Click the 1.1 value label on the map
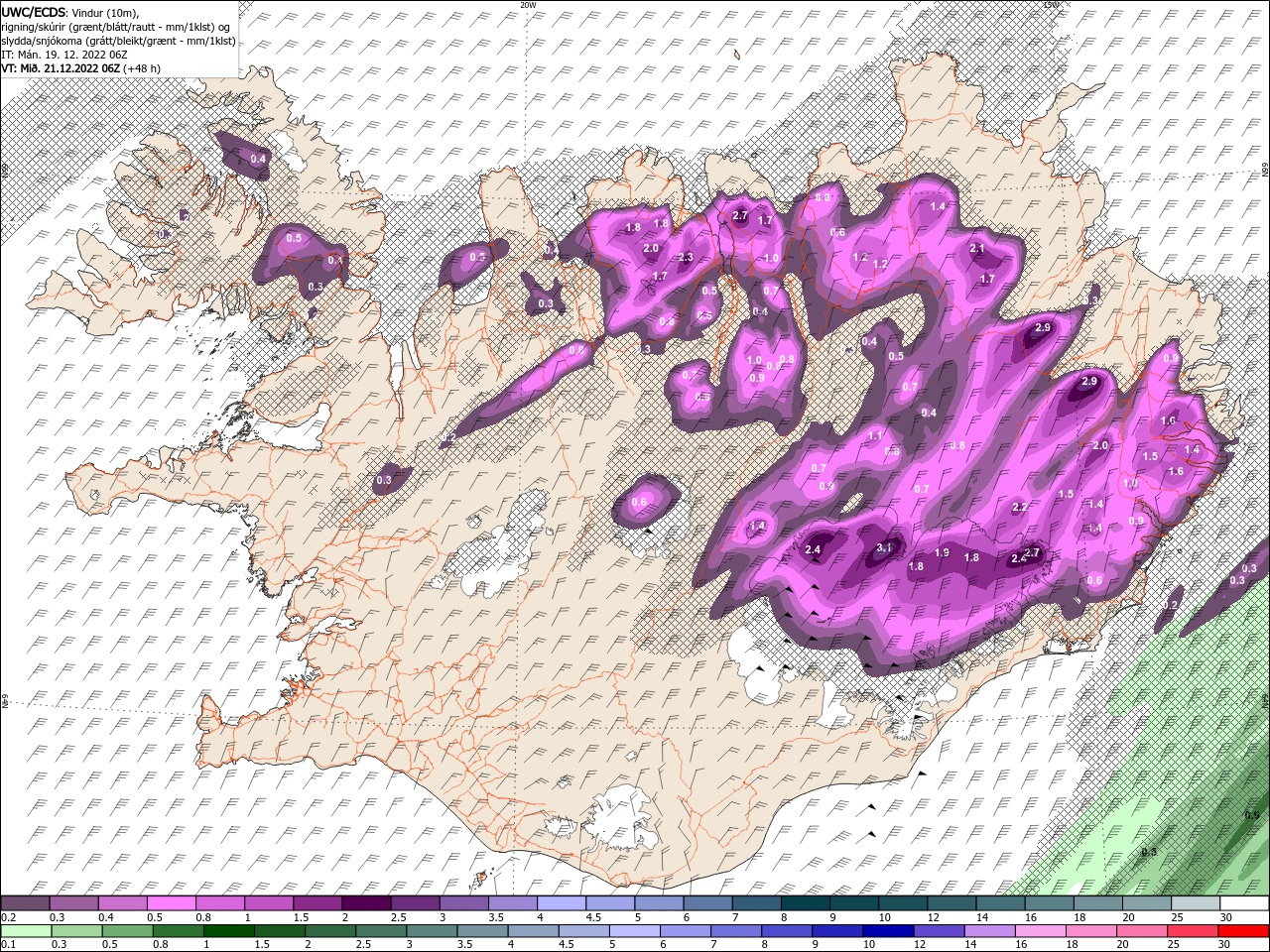 point(875,435)
